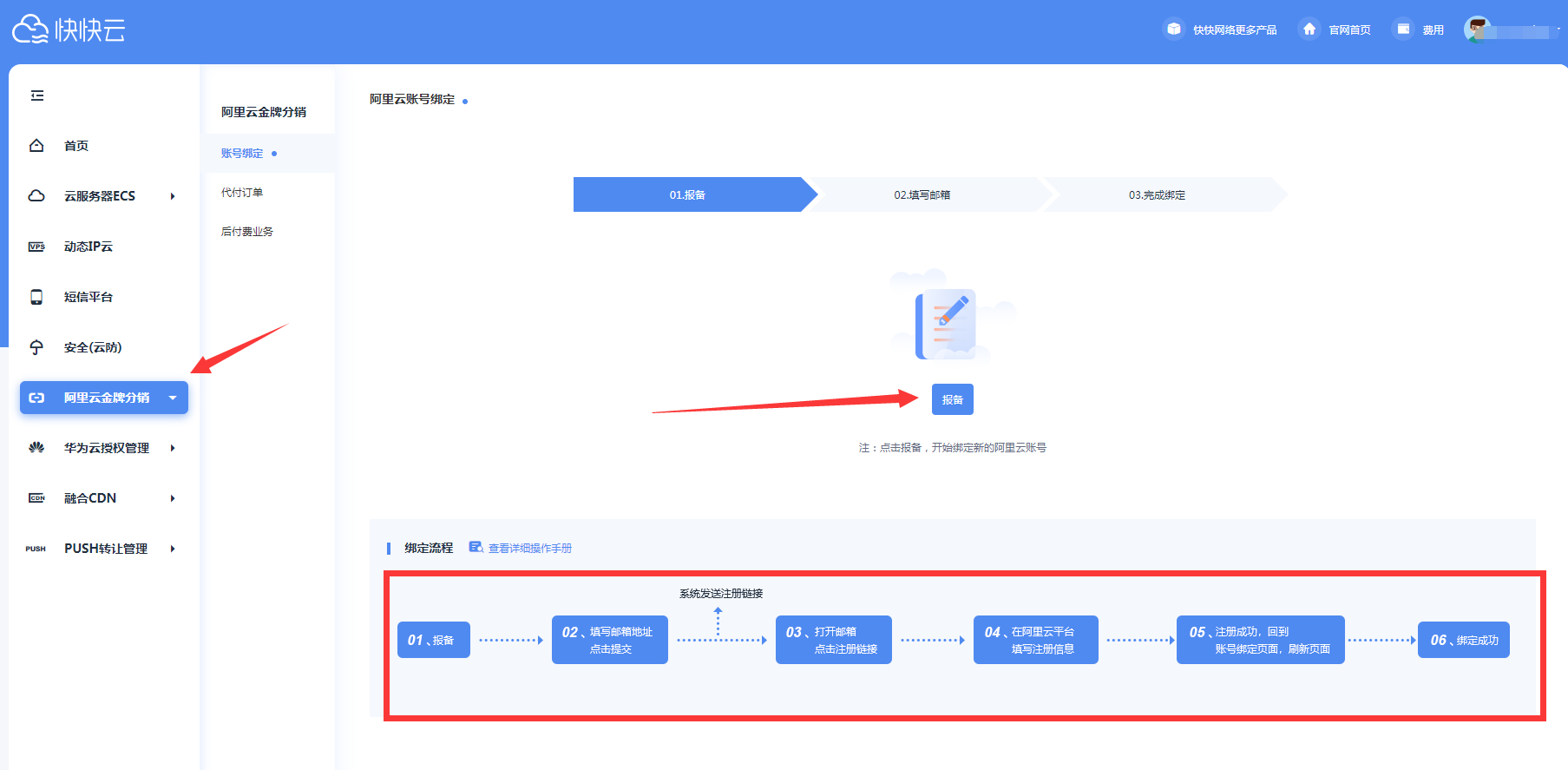Expand the 华为云授权管理 submenu arrow
Image resolution: width=1568 pixels, height=770 pixels.
[173, 448]
